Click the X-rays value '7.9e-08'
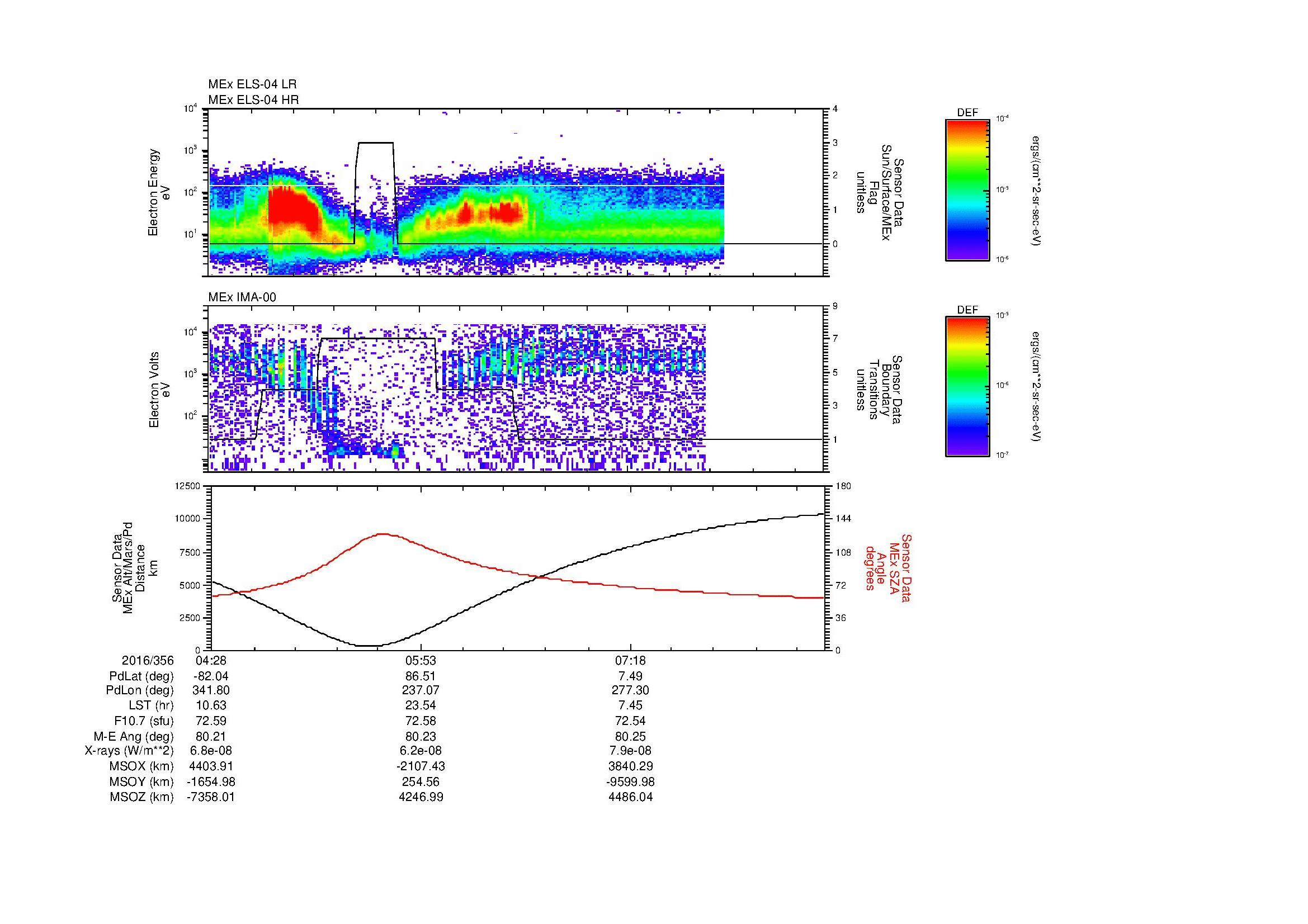Viewport: 1308px width, 924px height. tap(631, 752)
